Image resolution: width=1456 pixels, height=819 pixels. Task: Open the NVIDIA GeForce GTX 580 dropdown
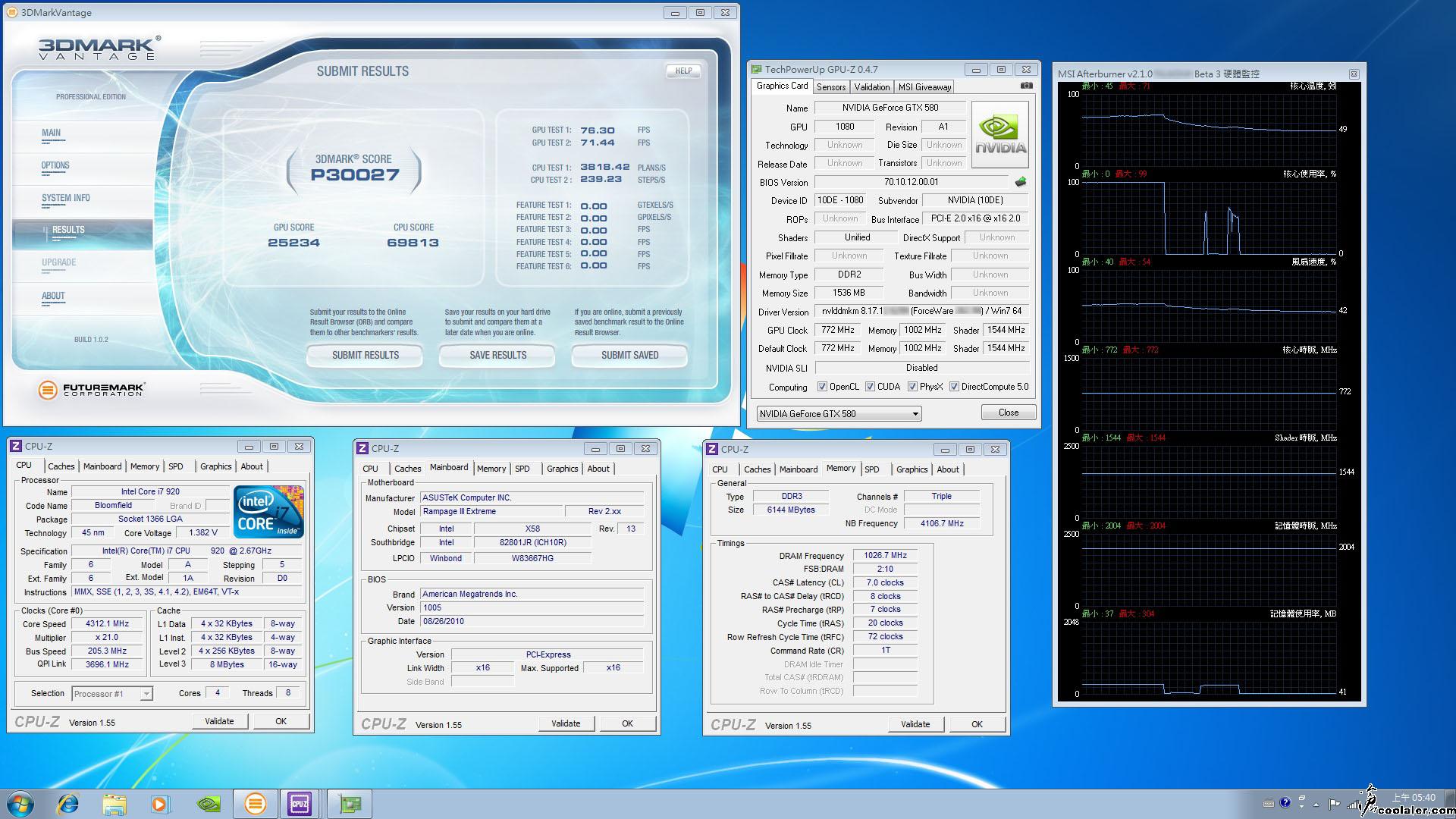[915, 414]
